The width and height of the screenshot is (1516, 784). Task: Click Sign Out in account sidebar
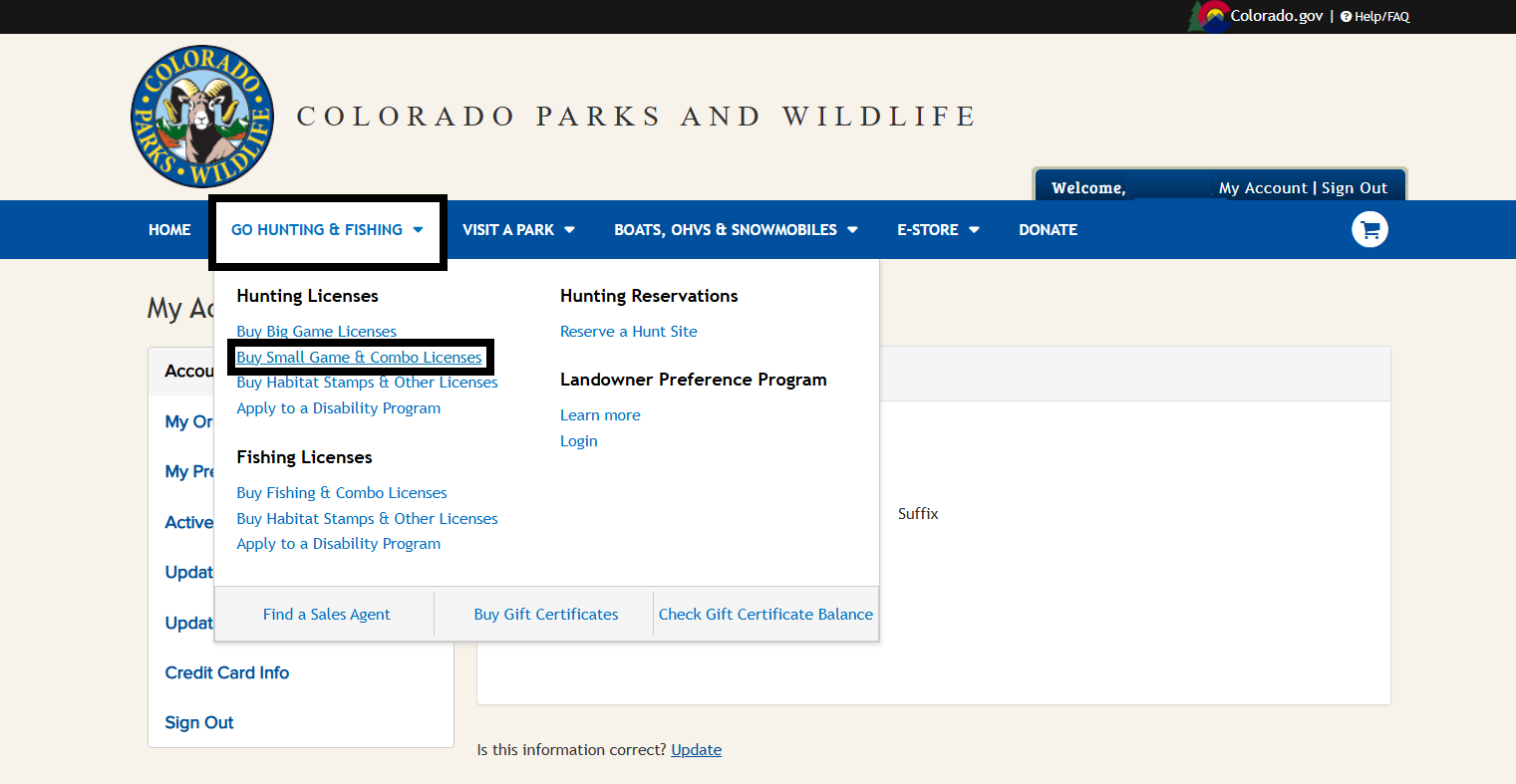(198, 723)
